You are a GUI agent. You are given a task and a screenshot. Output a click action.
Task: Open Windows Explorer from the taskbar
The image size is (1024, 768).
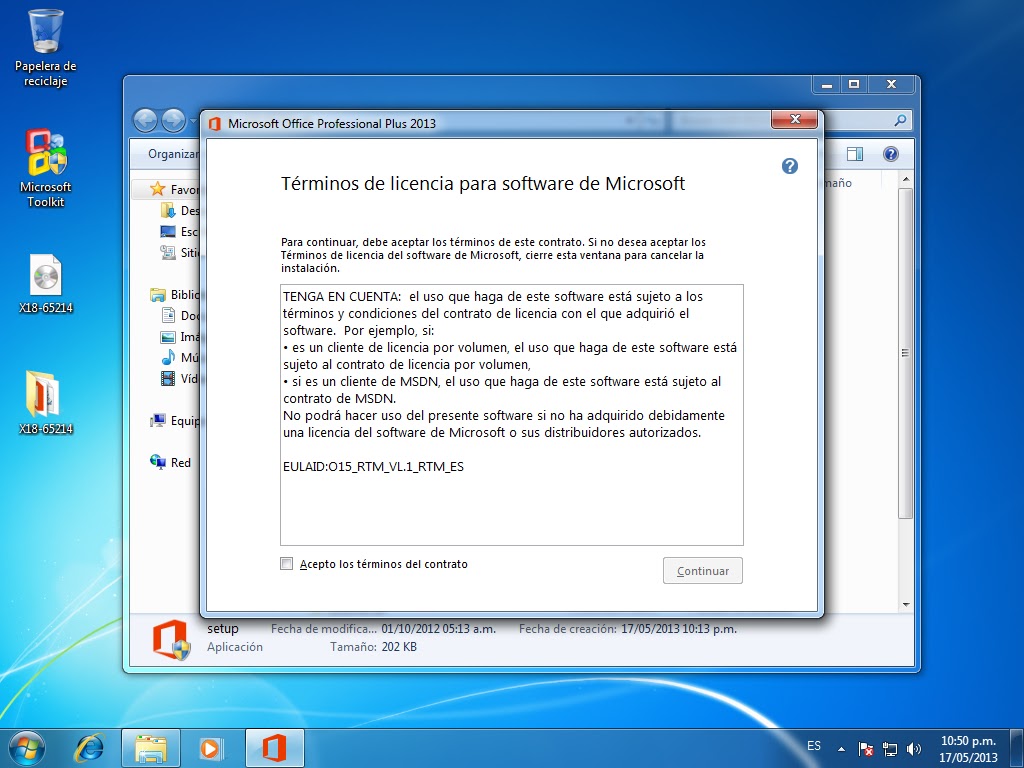coord(149,747)
